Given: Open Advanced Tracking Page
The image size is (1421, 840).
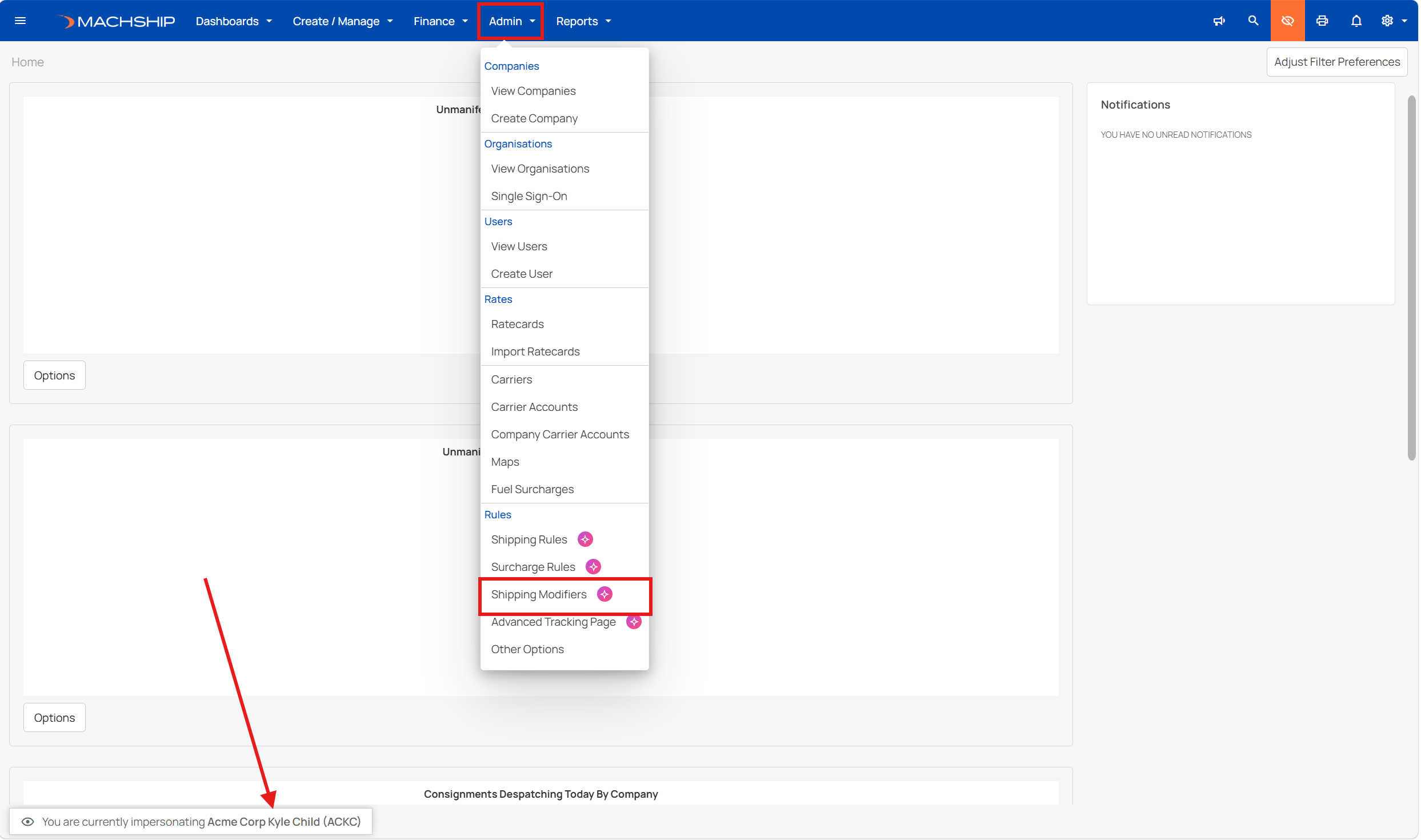Looking at the screenshot, I should (553, 622).
